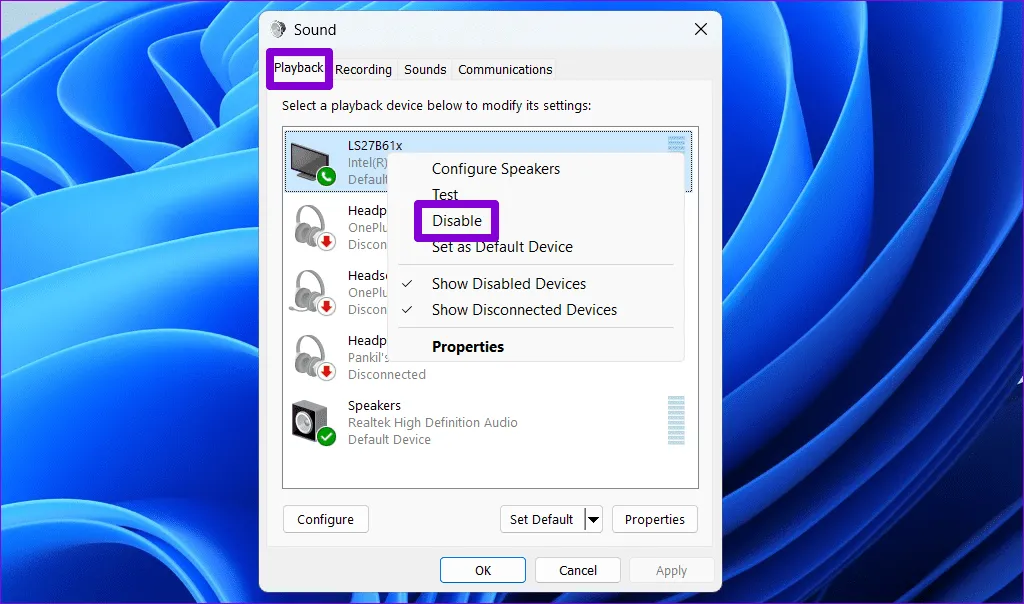Click the Speakers volume level meter

coord(676,420)
